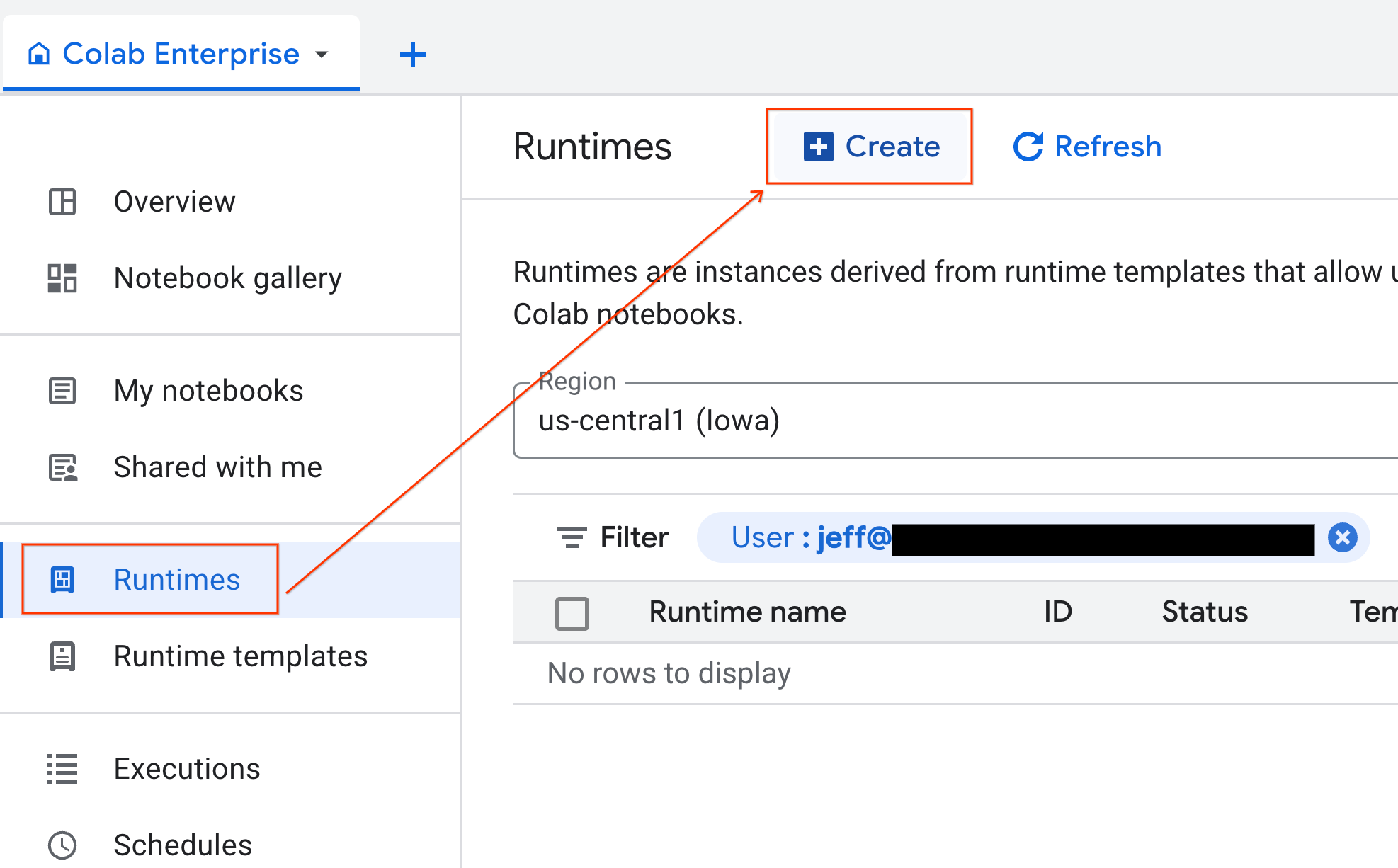Click the Schedules clock icon
The height and width of the screenshot is (868, 1398).
click(62, 845)
